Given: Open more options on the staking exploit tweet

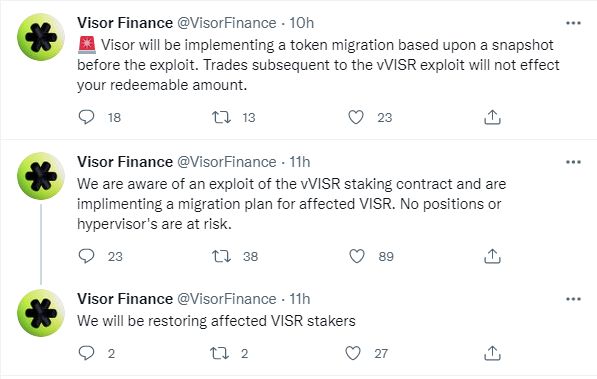Looking at the screenshot, I should pos(573,162).
